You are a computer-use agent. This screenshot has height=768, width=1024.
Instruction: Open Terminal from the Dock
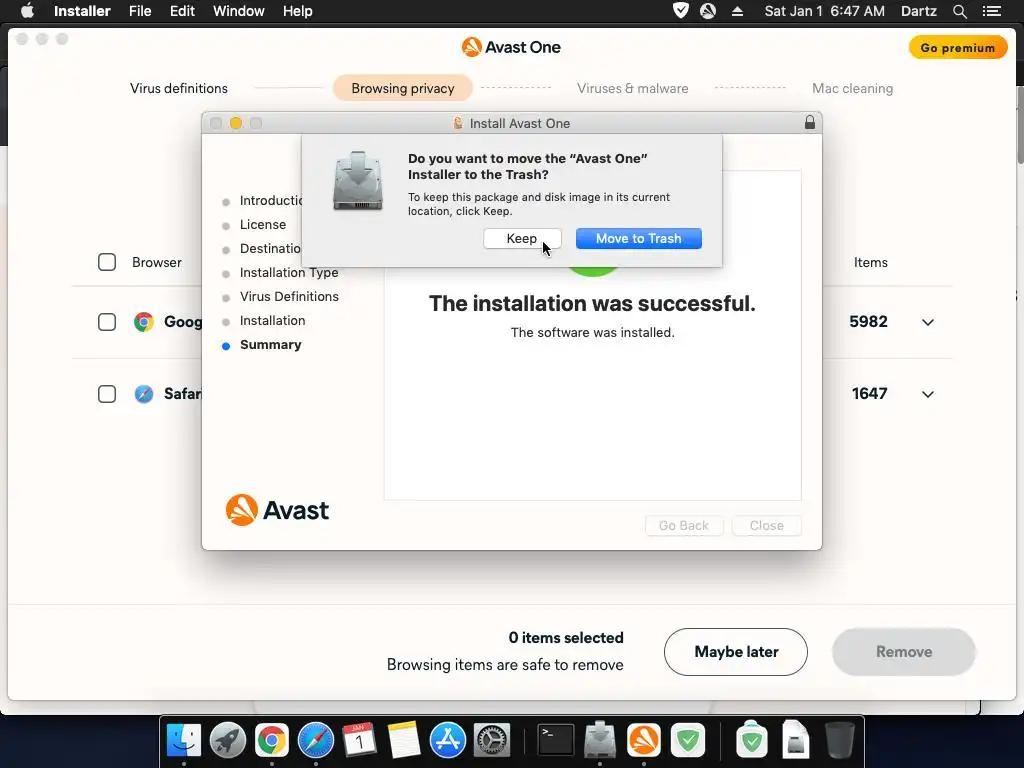[x=556, y=741]
